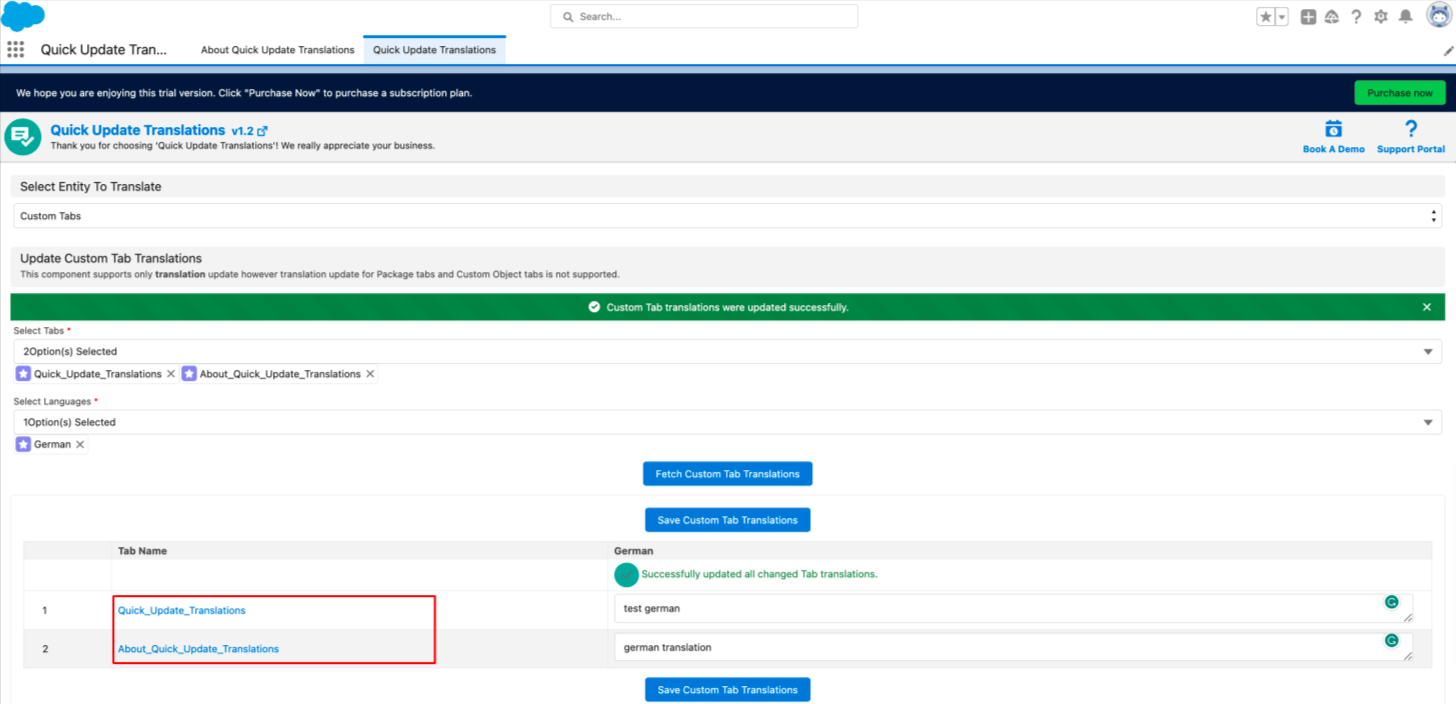Click the 'Update Custom Tab Translations' heading
The height and width of the screenshot is (704, 1456).
pos(111,258)
